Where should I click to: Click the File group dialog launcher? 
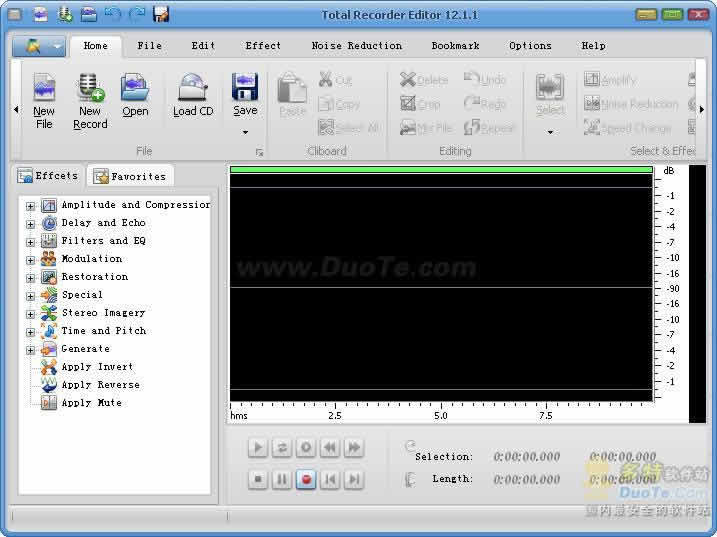coord(259,152)
